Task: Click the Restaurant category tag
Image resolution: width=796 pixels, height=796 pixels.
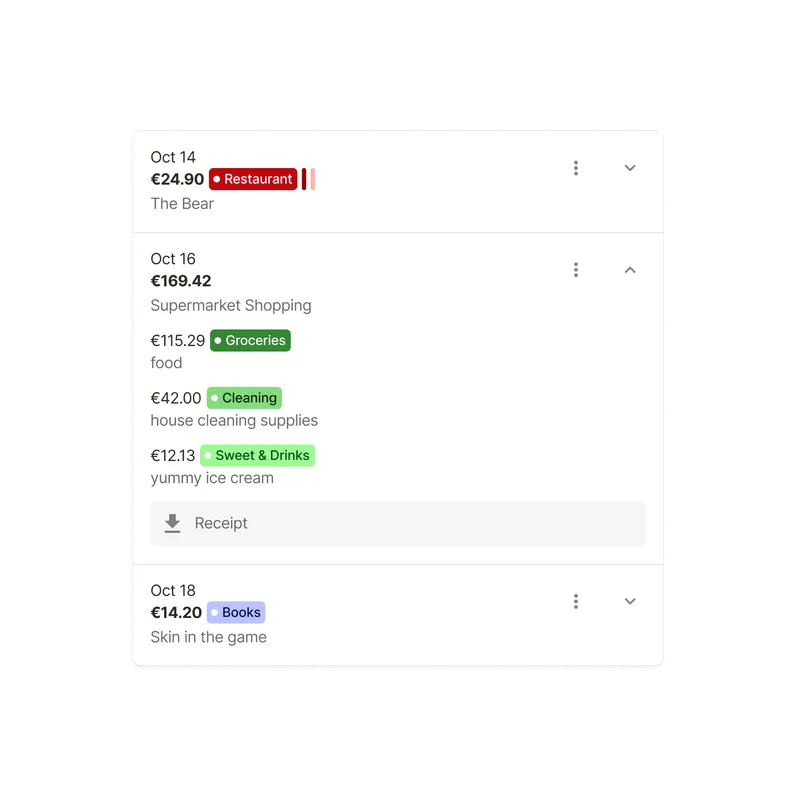Action: [x=253, y=179]
